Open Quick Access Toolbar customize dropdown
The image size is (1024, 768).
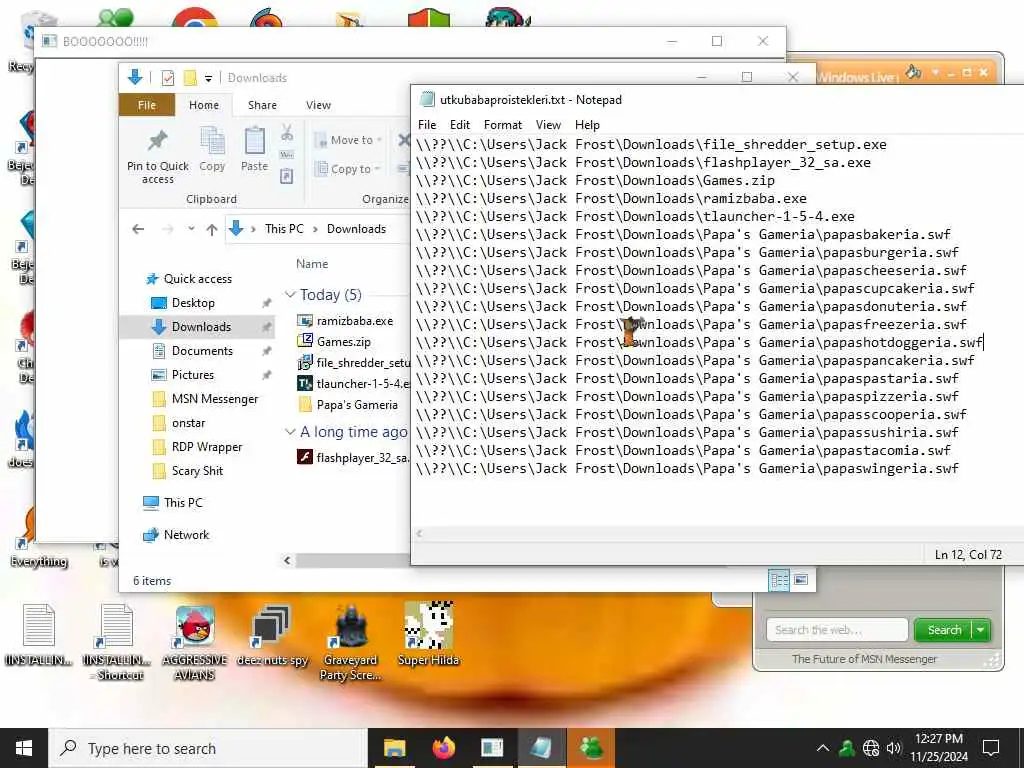tap(208, 78)
